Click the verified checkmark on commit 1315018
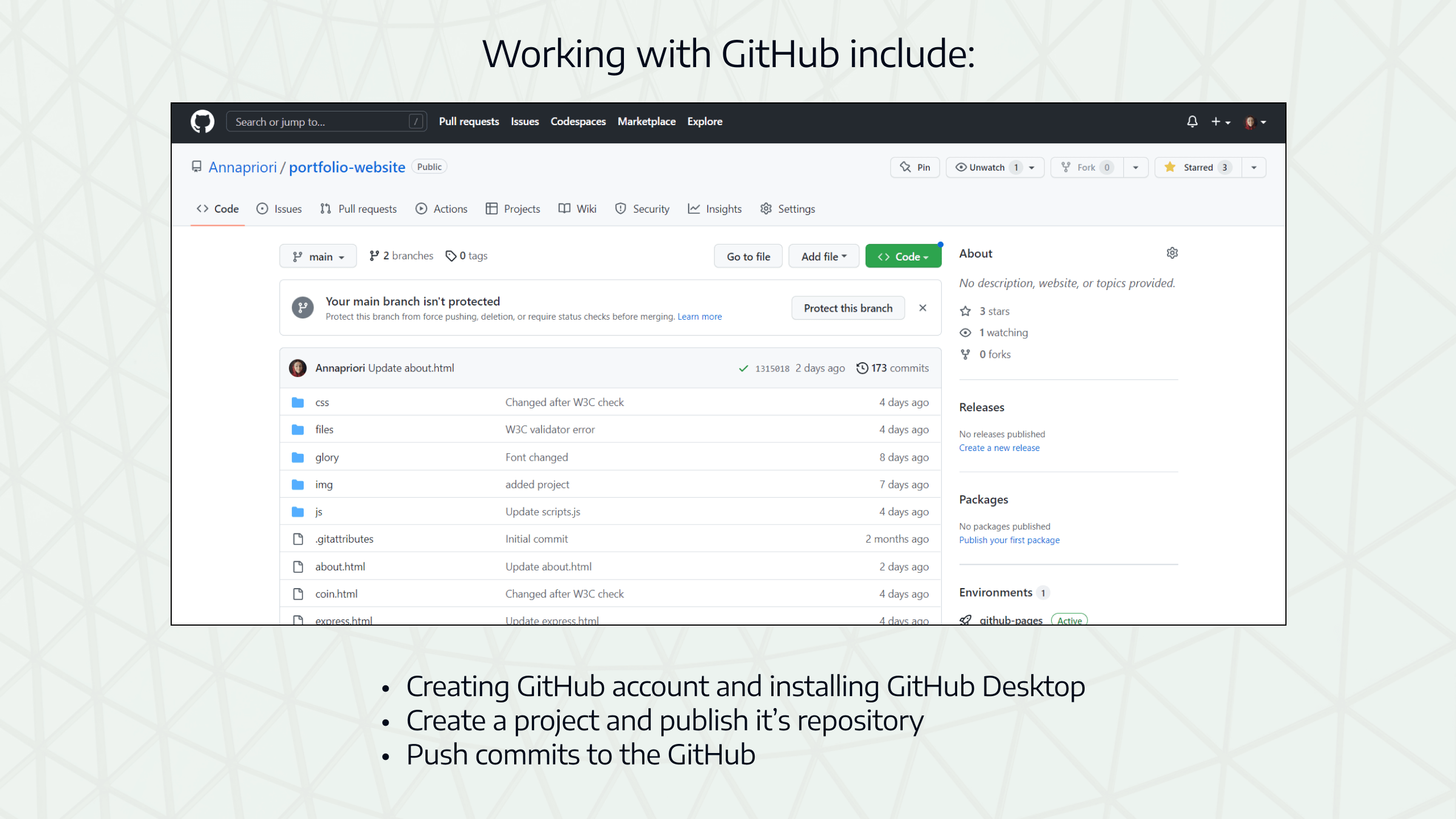1456x819 pixels. 743,369
